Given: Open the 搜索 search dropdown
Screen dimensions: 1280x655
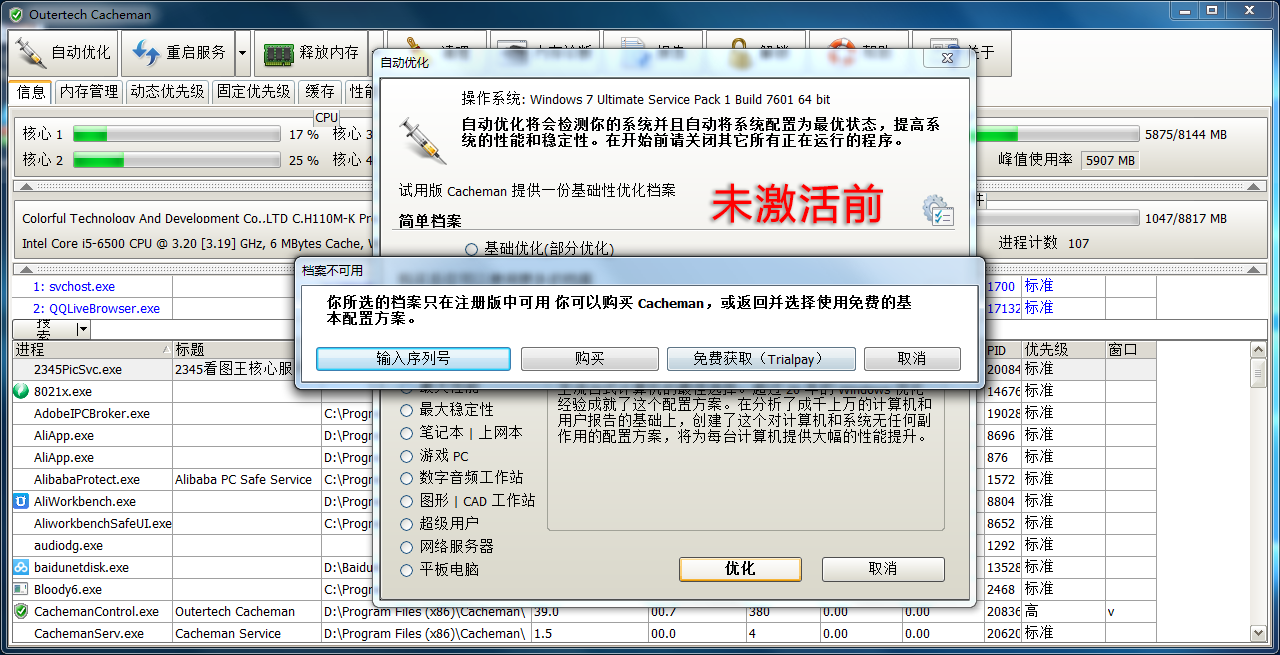Looking at the screenshot, I should pos(82,328).
